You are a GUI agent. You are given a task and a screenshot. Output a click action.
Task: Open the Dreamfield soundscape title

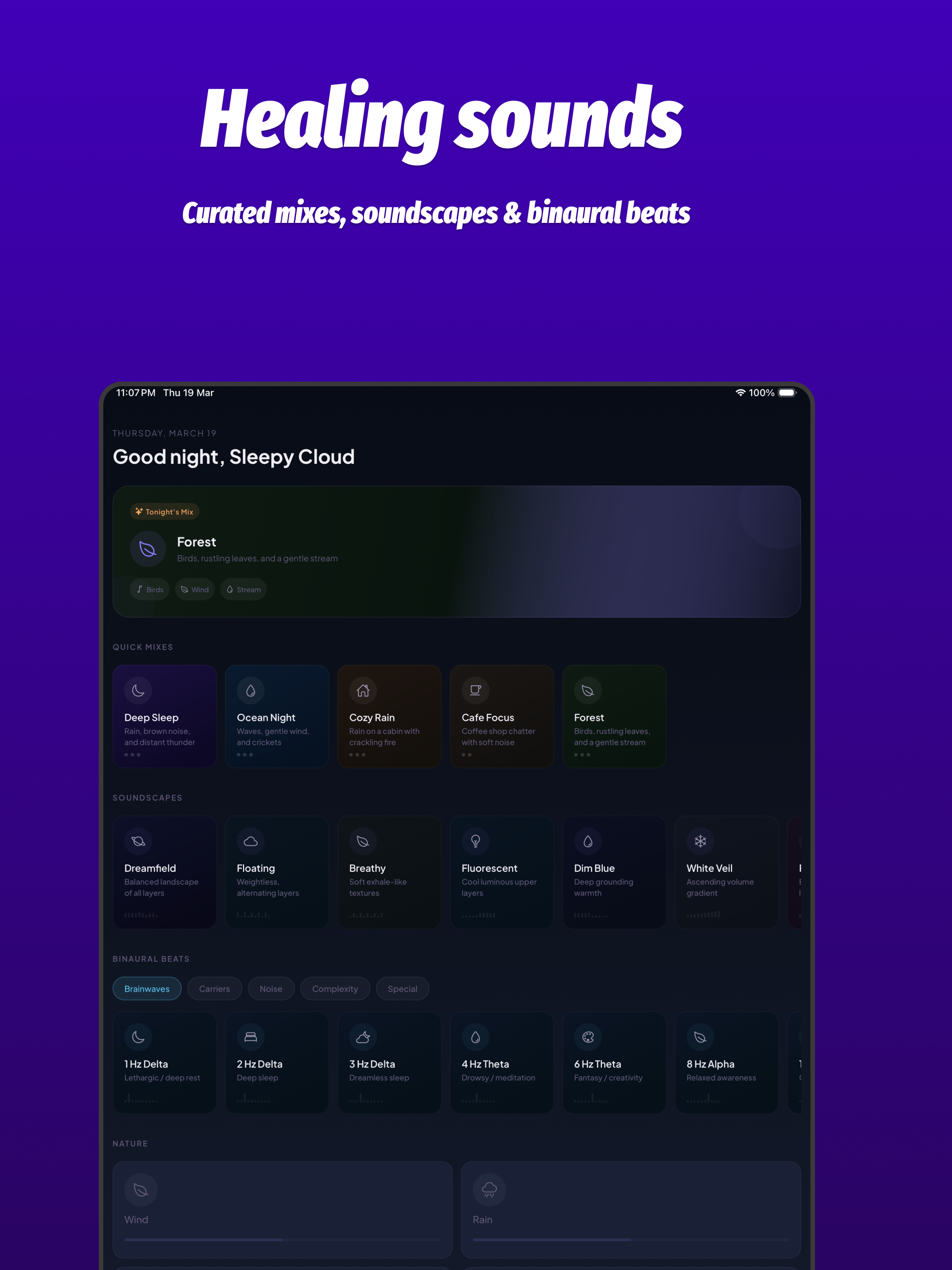[x=150, y=868]
